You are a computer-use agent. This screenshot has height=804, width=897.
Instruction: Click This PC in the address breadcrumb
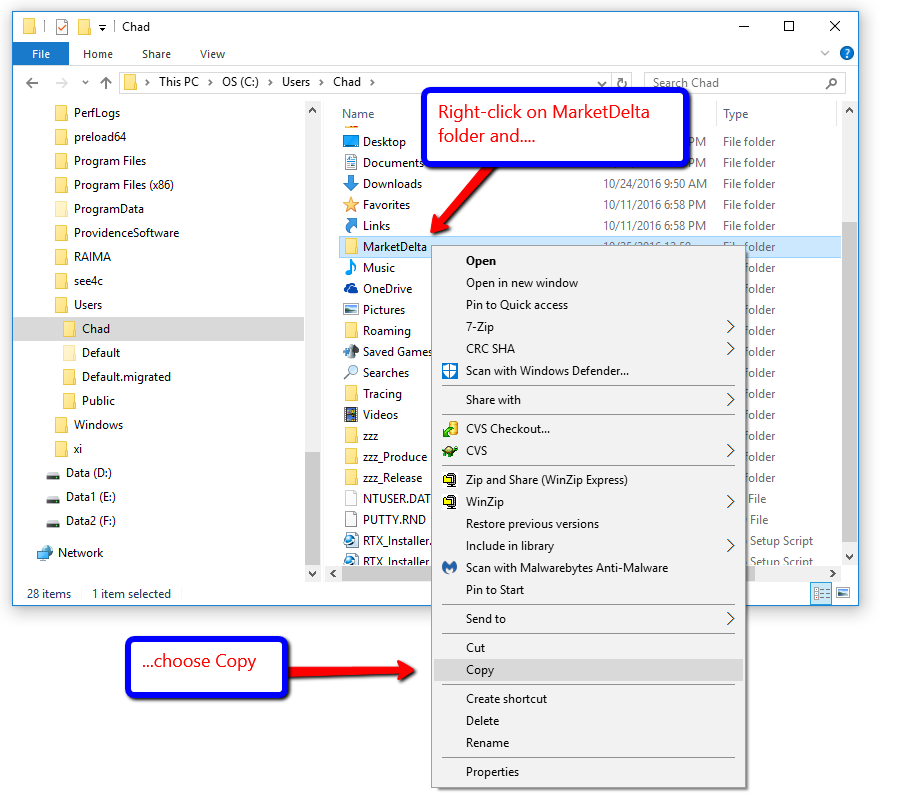click(178, 82)
